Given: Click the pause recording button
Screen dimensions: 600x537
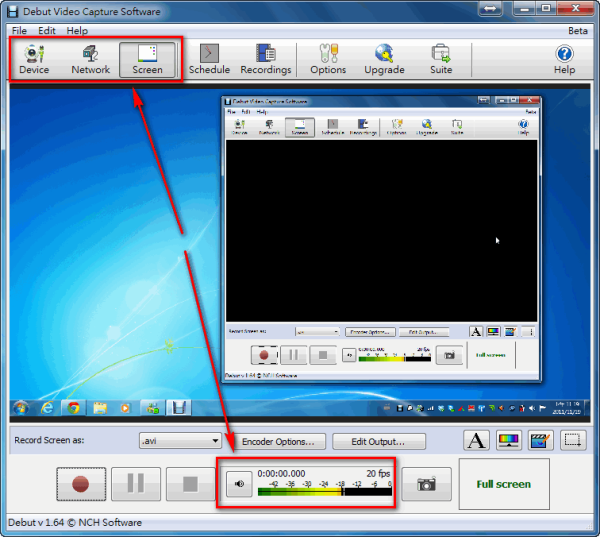Looking at the screenshot, I should click(x=136, y=484).
